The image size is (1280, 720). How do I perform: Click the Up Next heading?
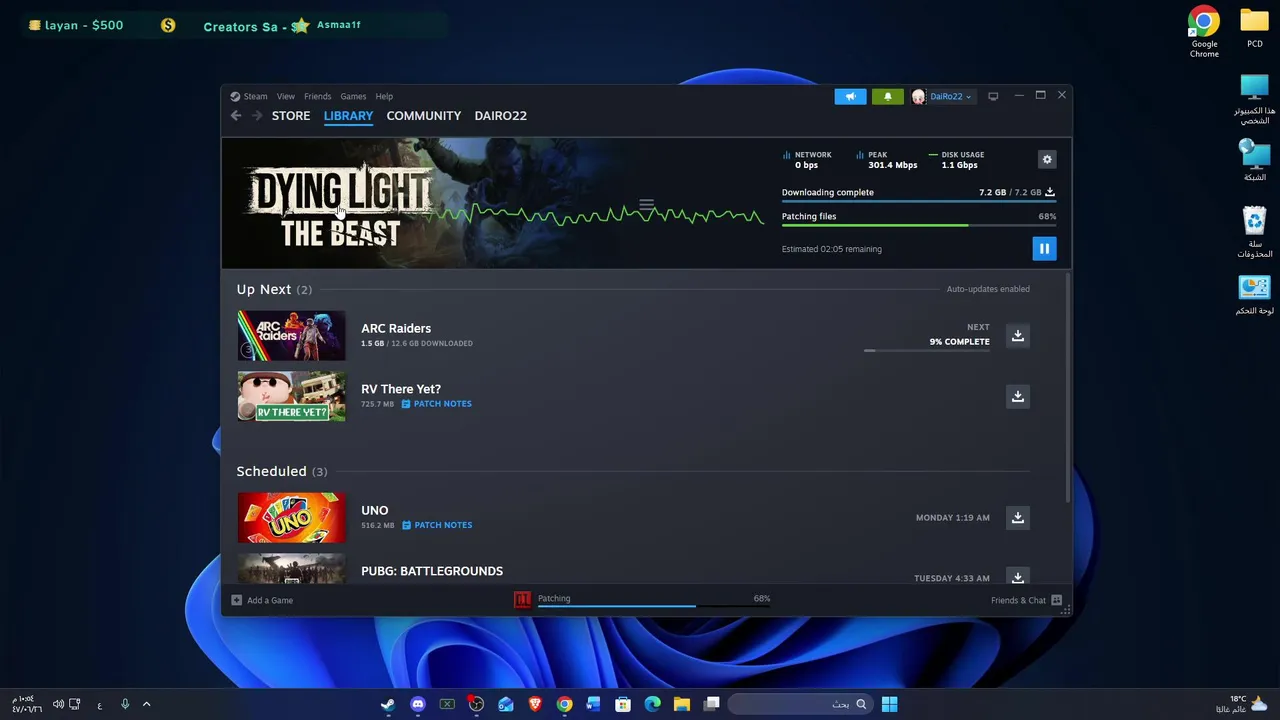click(x=264, y=289)
